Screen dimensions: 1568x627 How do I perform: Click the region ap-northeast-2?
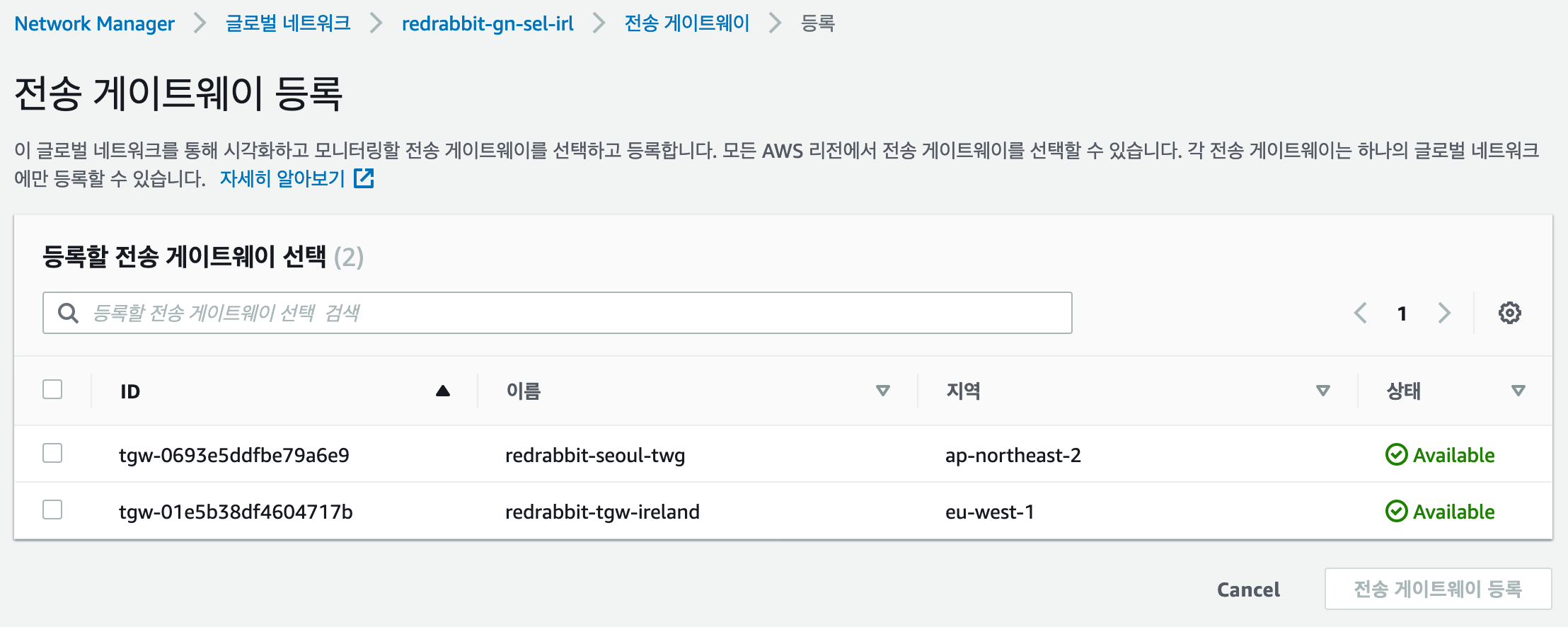[x=1013, y=455]
